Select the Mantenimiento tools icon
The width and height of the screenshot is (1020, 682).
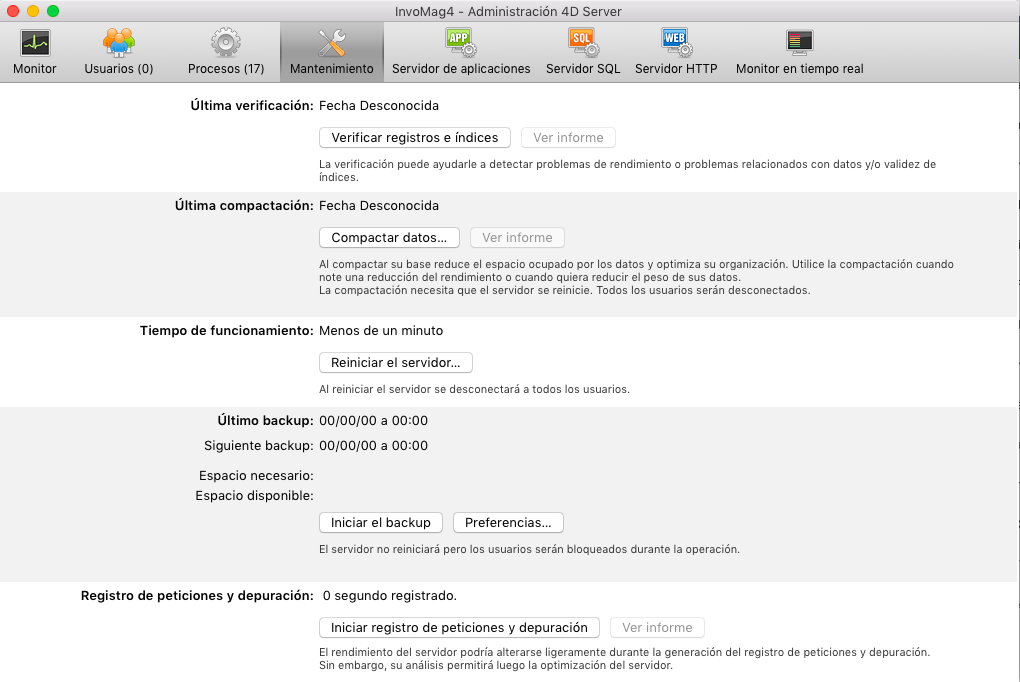[x=332, y=43]
